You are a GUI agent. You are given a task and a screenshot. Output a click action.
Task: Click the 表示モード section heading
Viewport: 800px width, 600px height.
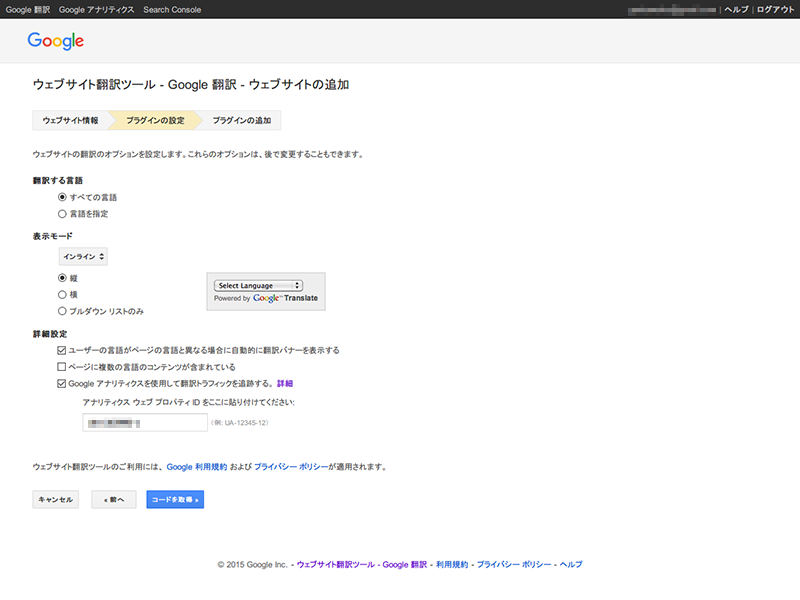click(53, 236)
